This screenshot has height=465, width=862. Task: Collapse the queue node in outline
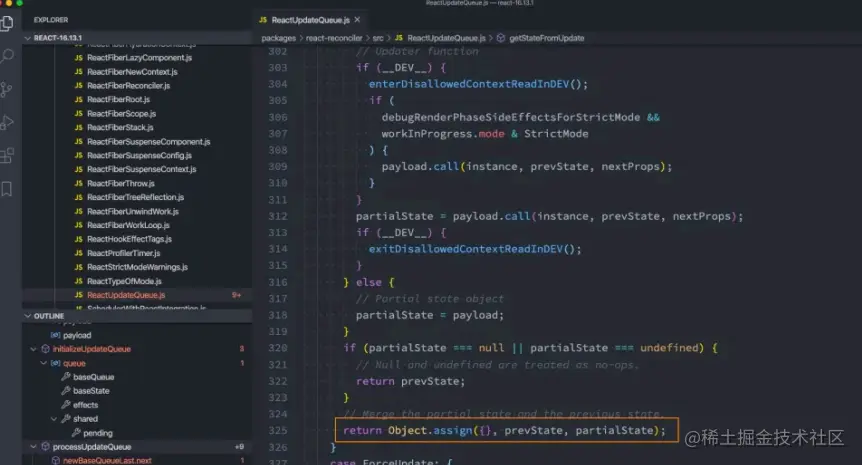(43, 363)
